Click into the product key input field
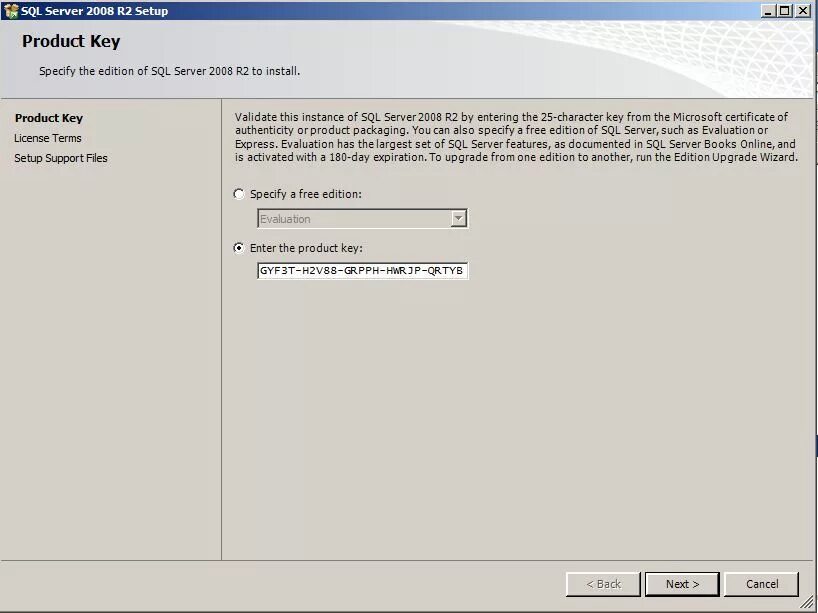The height and width of the screenshot is (613, 818). pyautogui.click(x=363, y=271)
